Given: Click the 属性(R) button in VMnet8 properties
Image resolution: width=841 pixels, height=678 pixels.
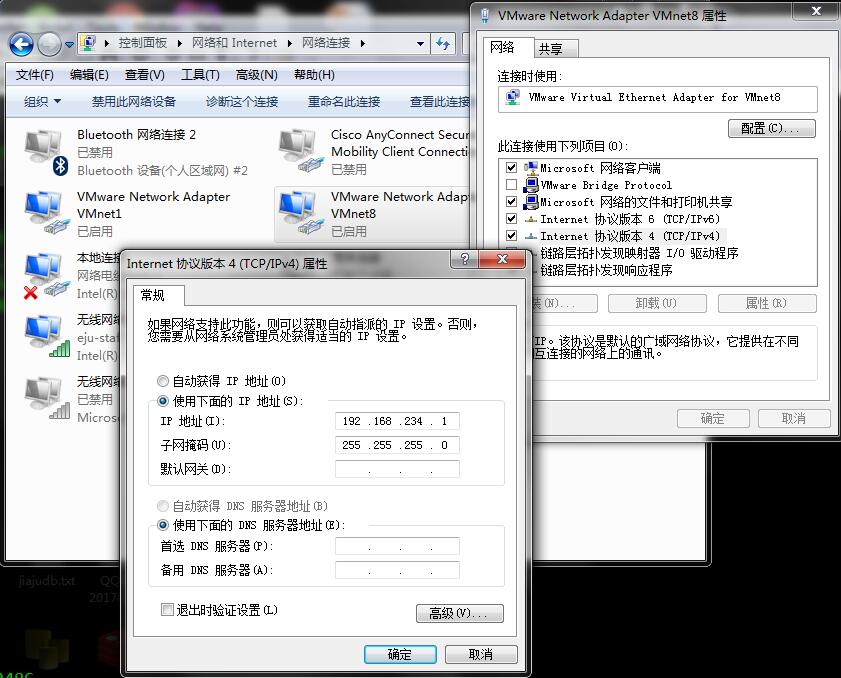Looking at the screenshot, I should [767, 304].
